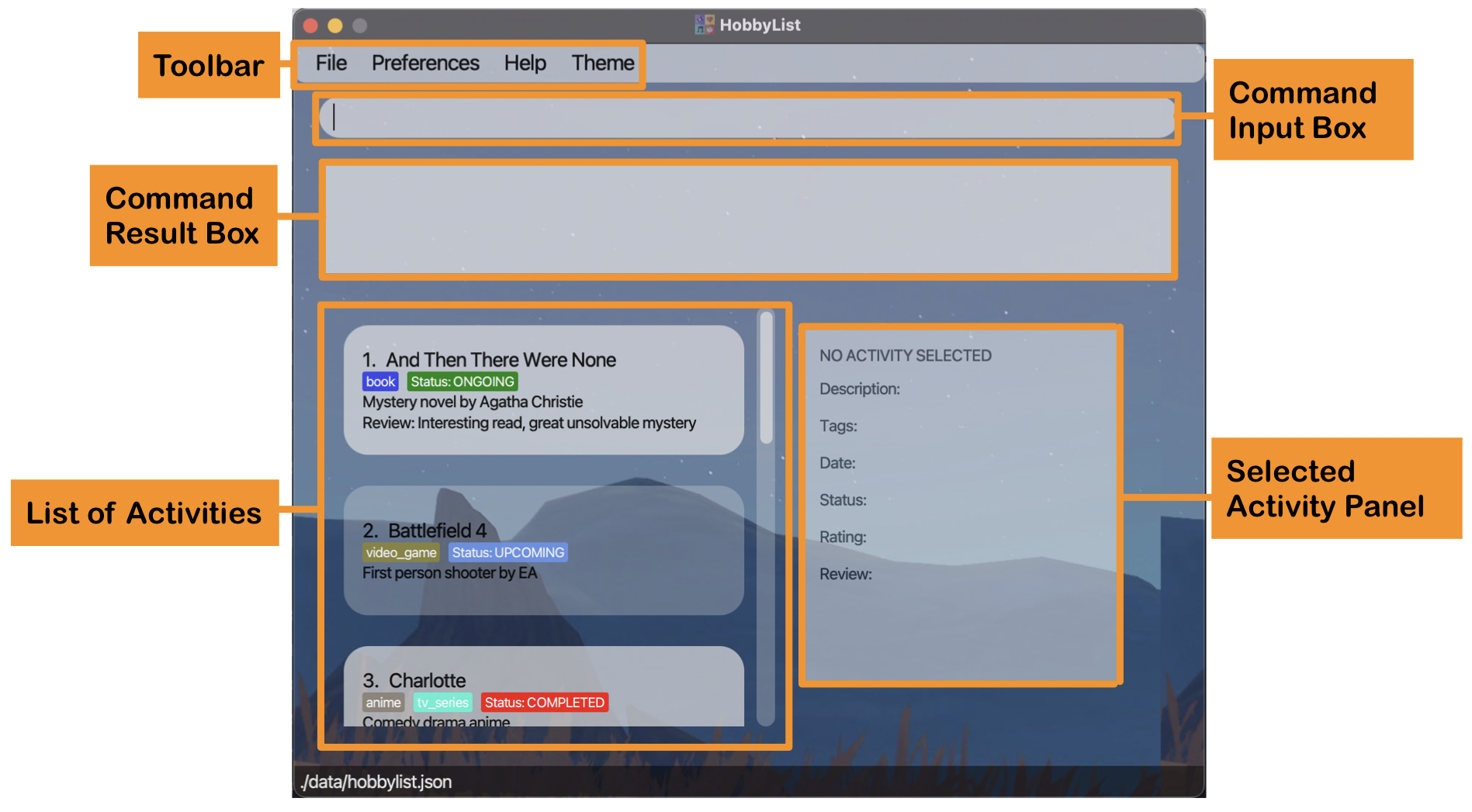This screenshot has height=812, width=1472.
Task: Click the Review: Interesting read text line
Action: point(529,423)
